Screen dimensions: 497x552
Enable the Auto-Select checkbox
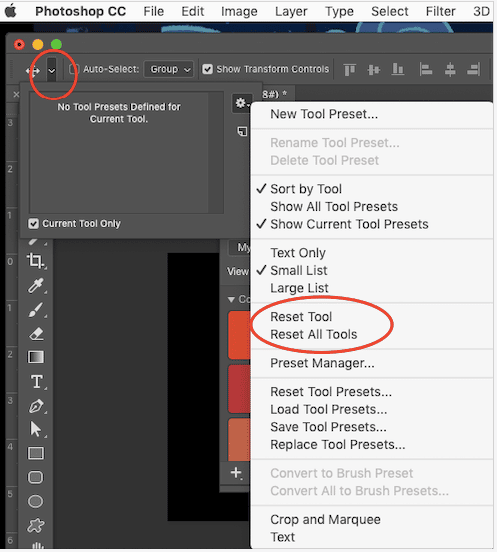[74, 69]
